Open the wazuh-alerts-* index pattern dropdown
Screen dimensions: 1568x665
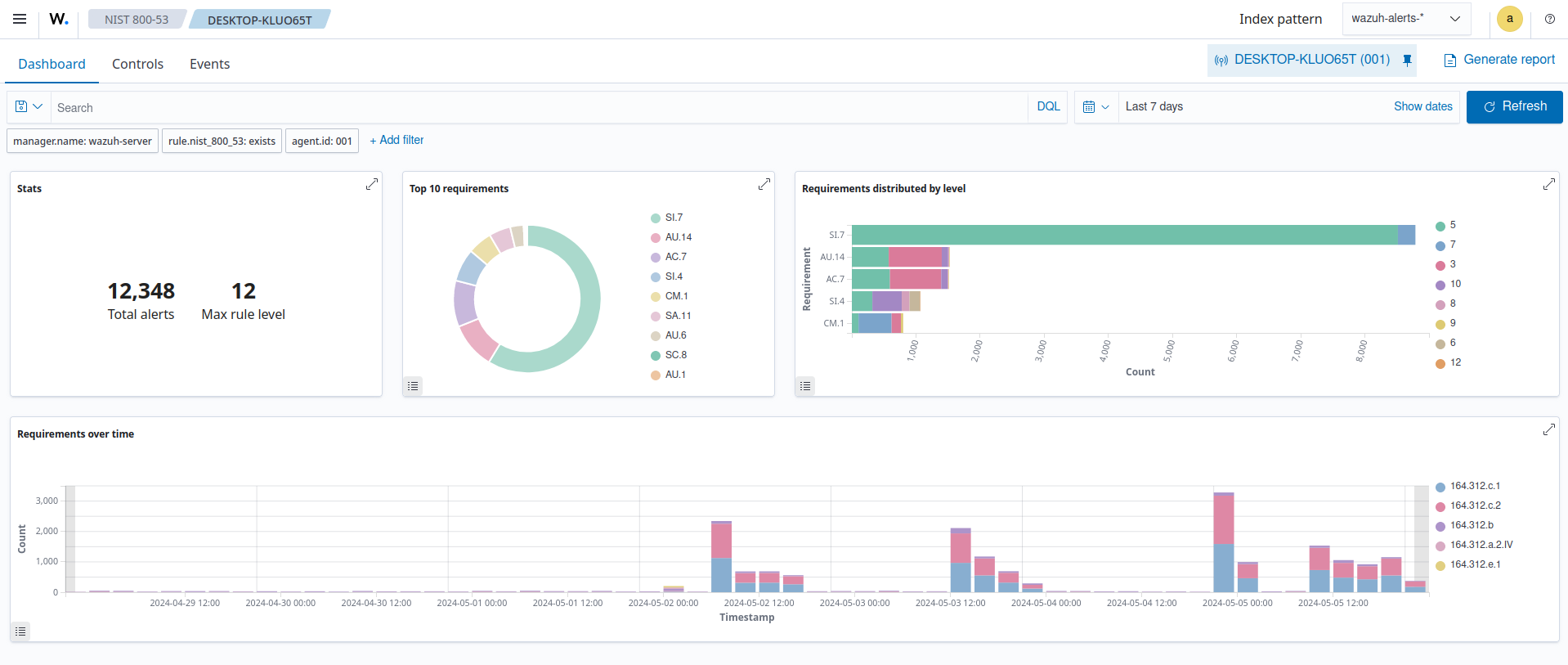tap(1406, 19)
